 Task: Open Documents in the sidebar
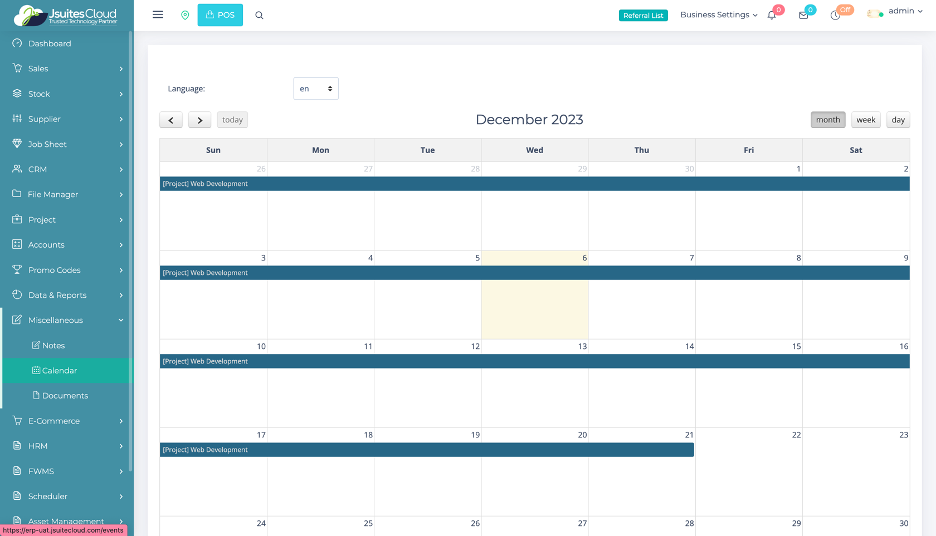(65, 396)
